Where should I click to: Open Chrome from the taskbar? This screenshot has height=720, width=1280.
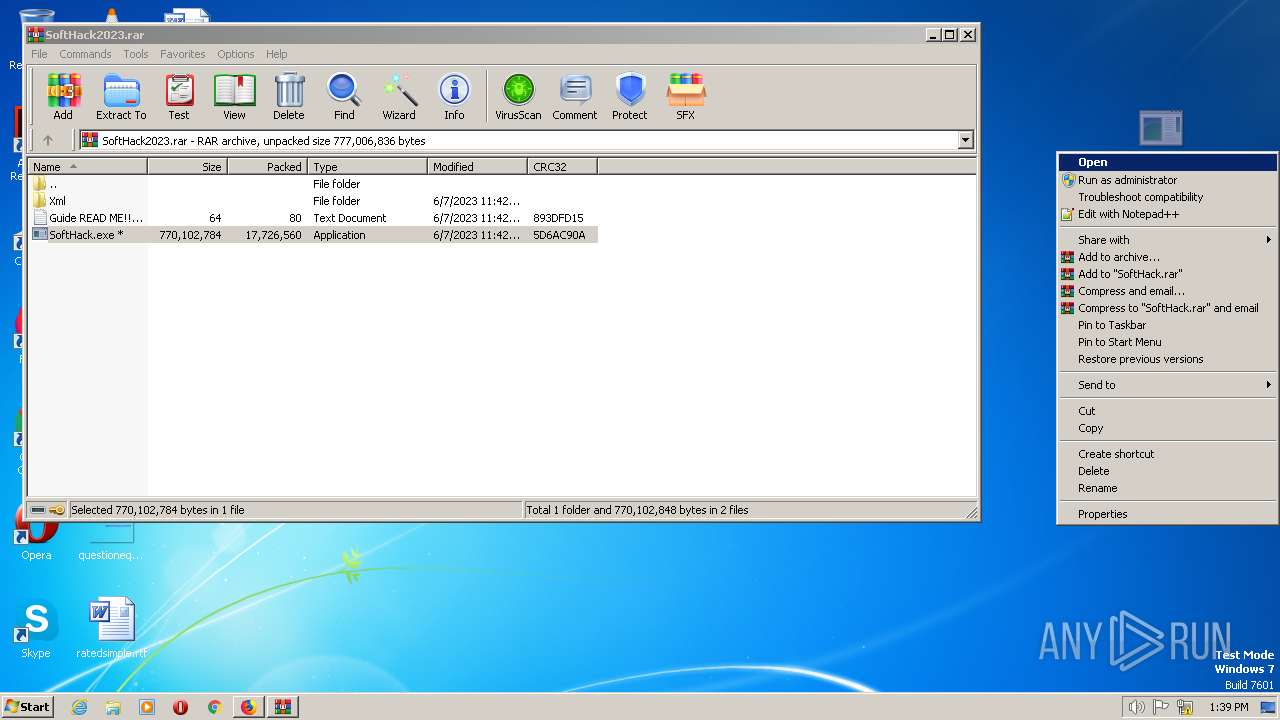point(214,707)
